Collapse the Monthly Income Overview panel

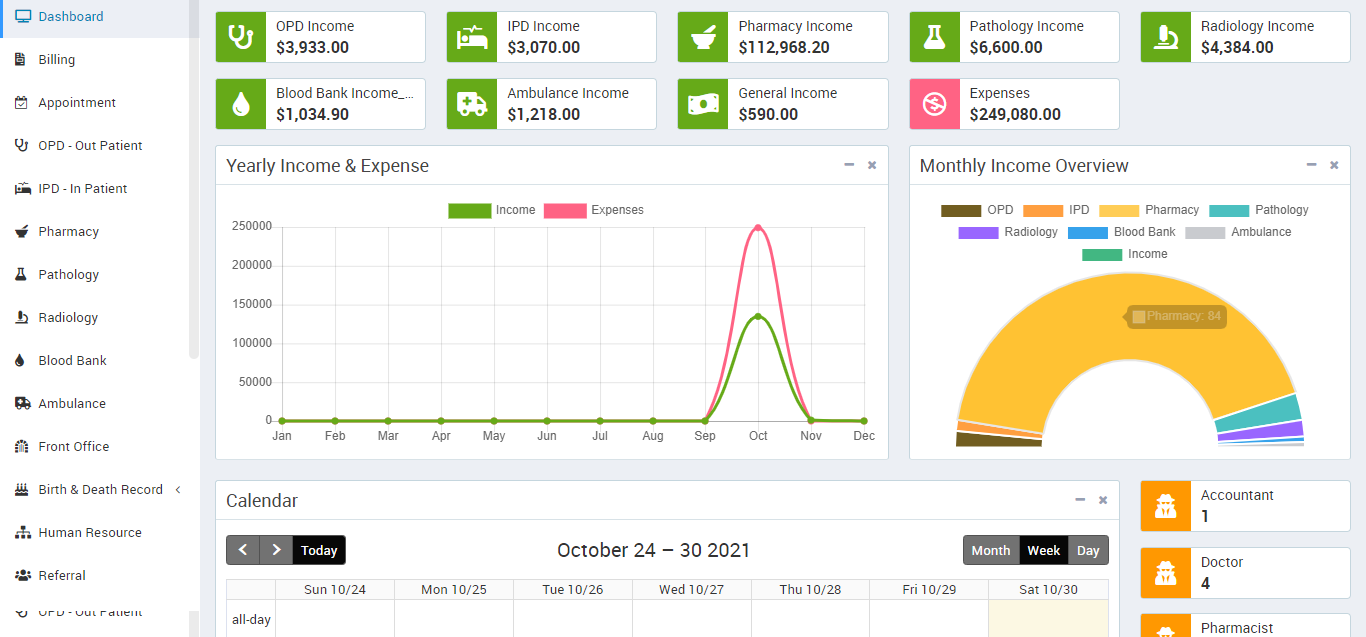[x=1311, y=165]
